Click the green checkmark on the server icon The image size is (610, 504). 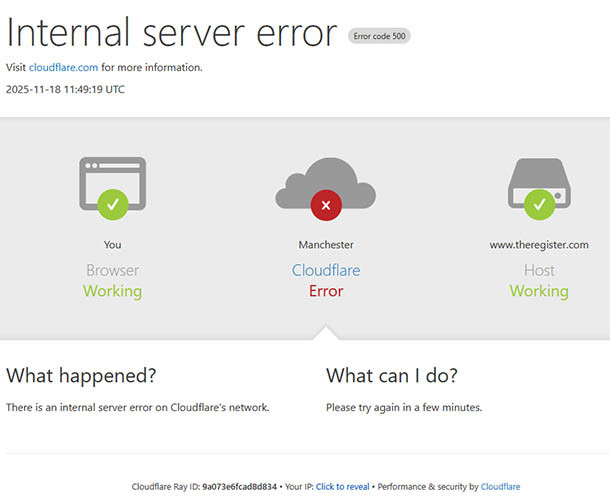point(539,205)
